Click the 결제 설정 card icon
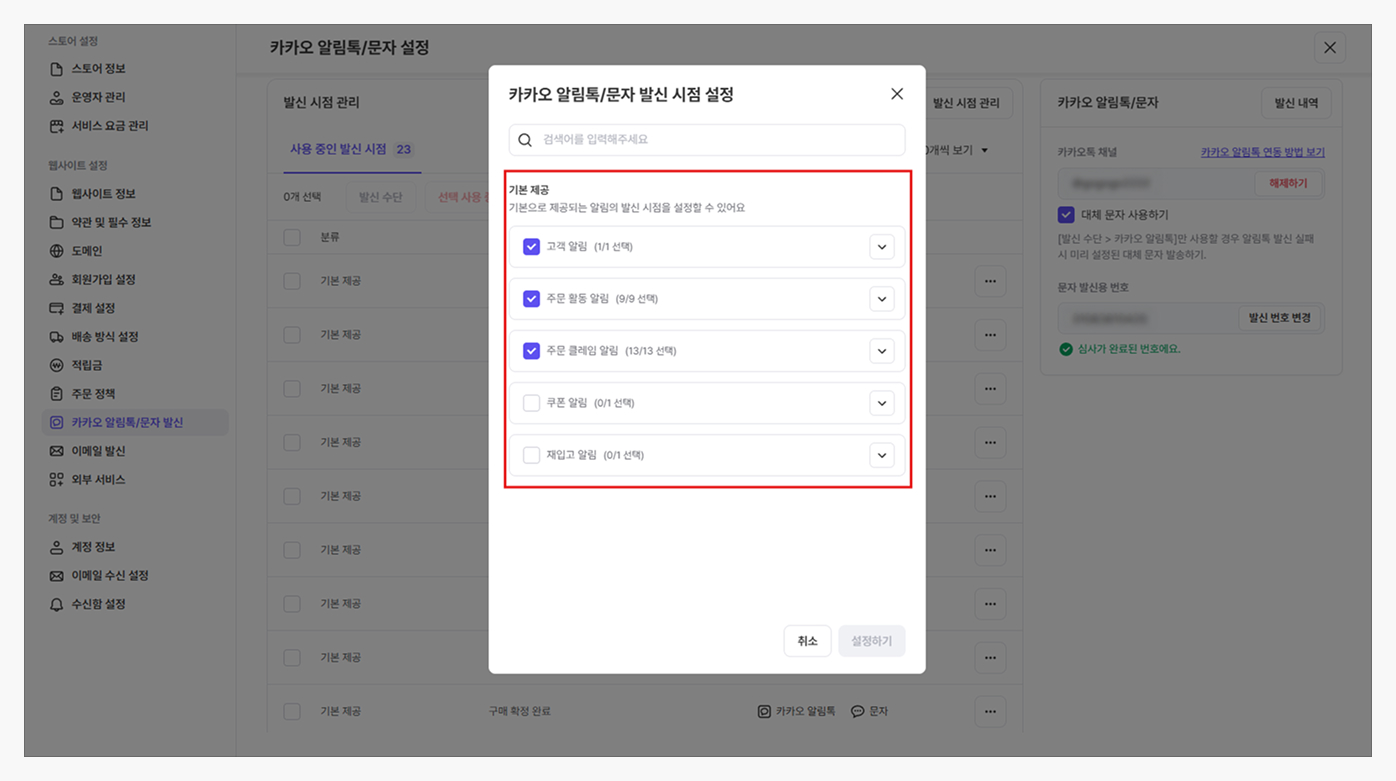 click(57, 308)
